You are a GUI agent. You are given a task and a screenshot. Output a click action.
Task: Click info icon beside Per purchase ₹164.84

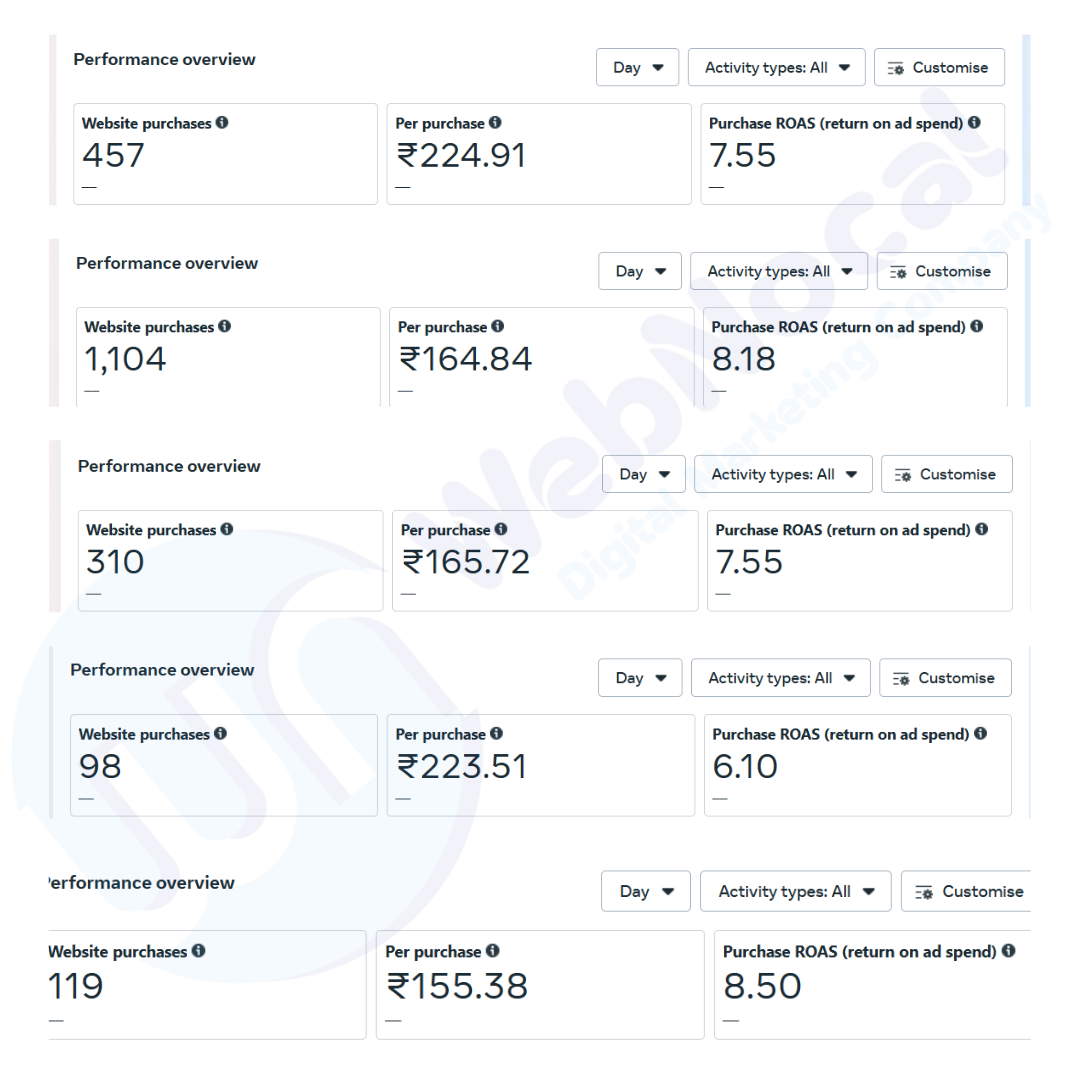pyautogui.click(x=498, y=326)
